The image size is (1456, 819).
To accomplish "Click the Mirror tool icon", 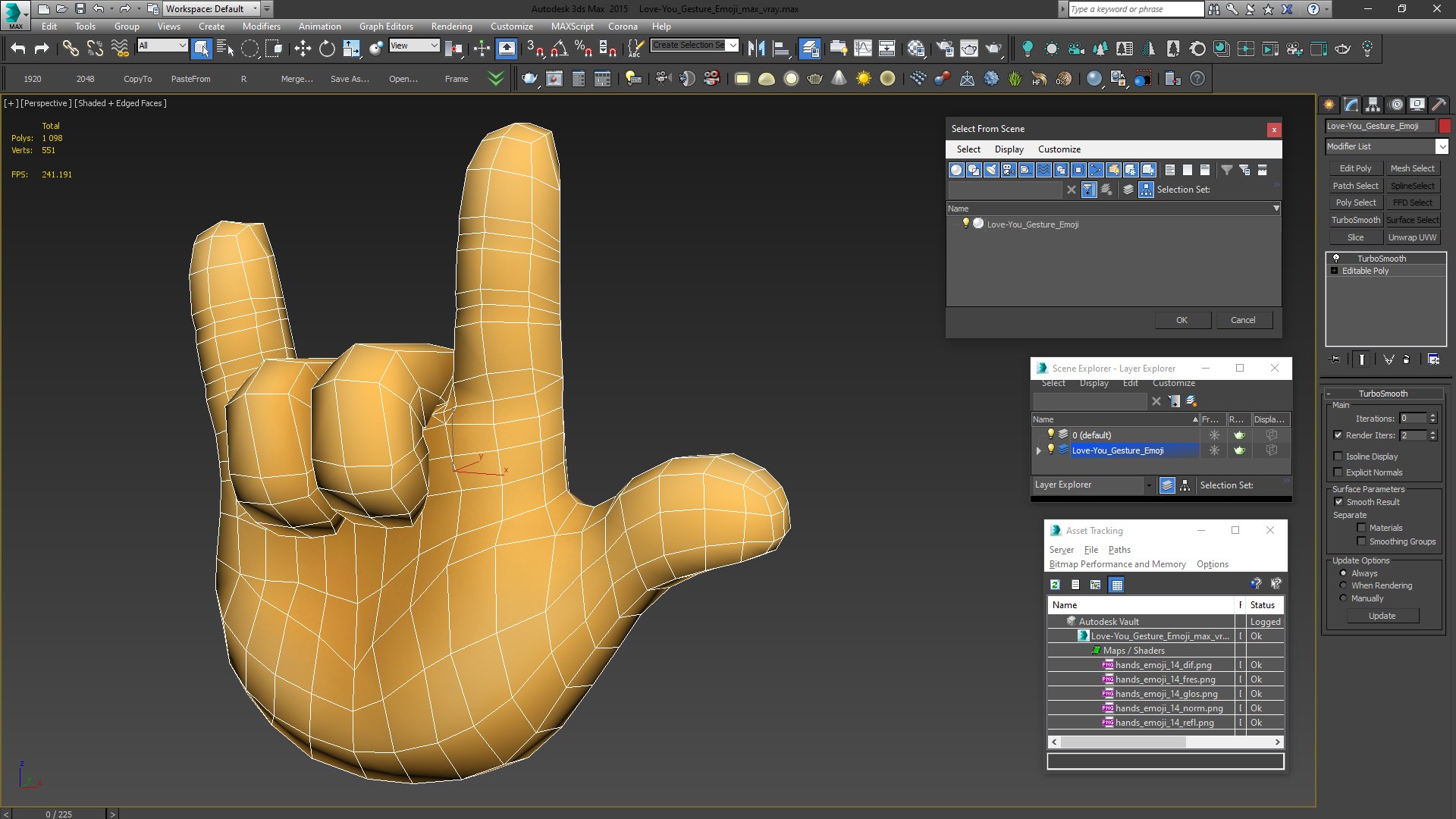I will [x=756, y=49].
